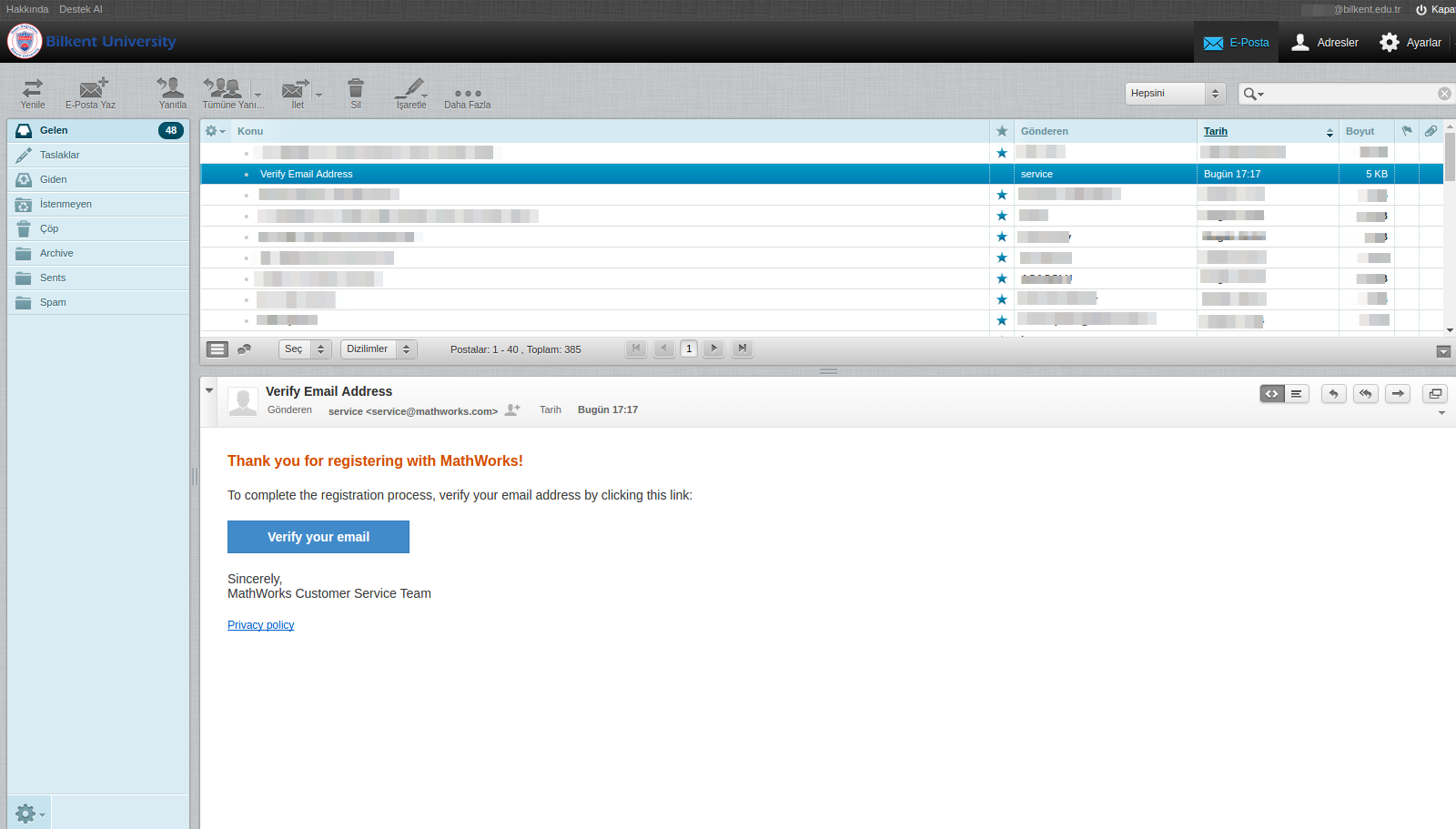Click the page number field

[x=689, y=349]
